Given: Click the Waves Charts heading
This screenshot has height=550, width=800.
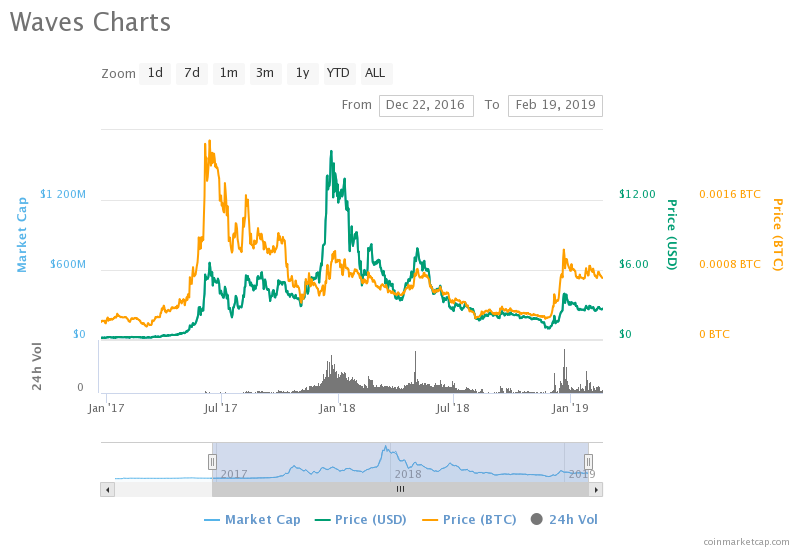Looking at the screenshot, I should (90, 22).
